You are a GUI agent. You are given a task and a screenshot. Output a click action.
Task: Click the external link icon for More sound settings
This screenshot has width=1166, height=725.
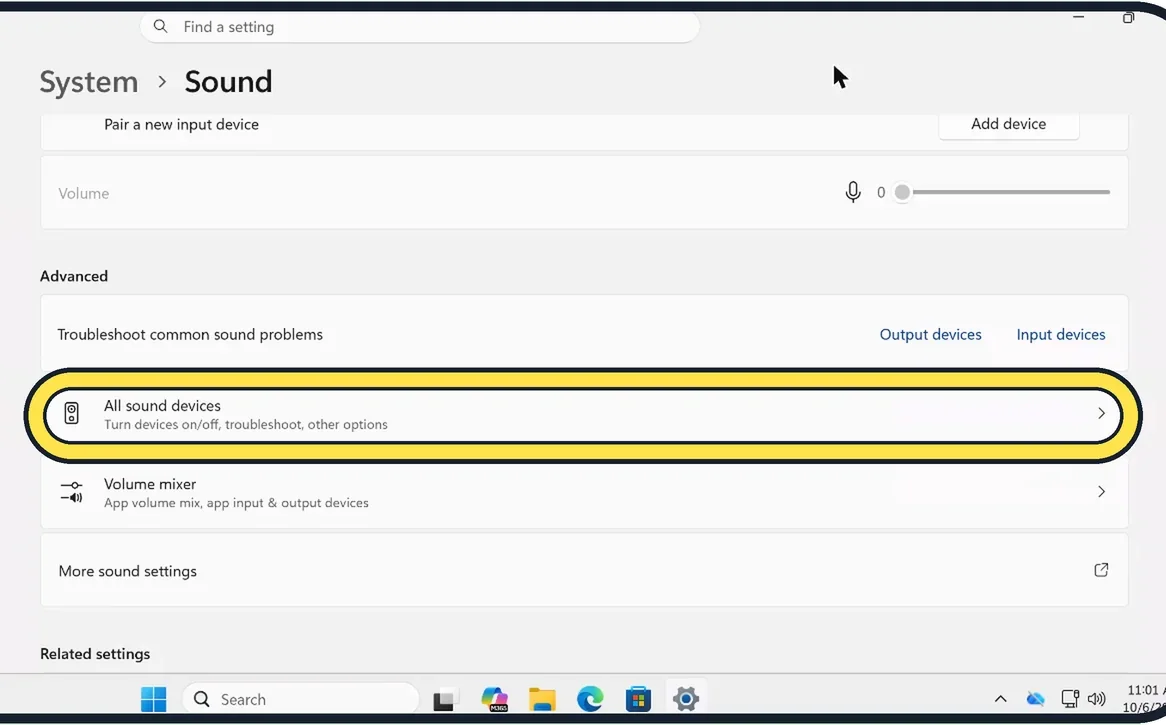1101,570
